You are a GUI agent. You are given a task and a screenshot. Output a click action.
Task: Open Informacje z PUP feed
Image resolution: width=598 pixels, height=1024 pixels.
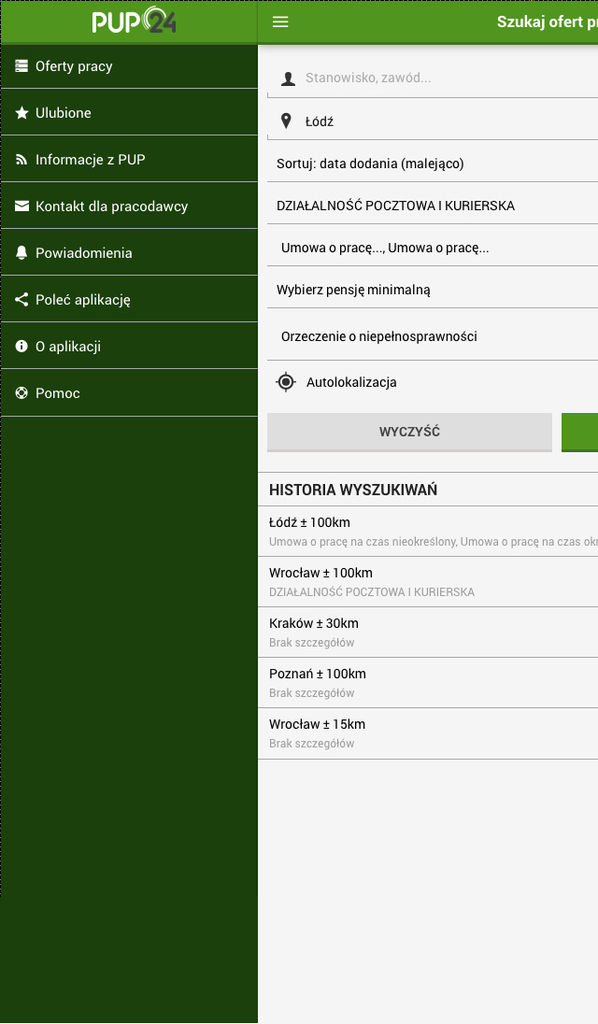(129, 159)
